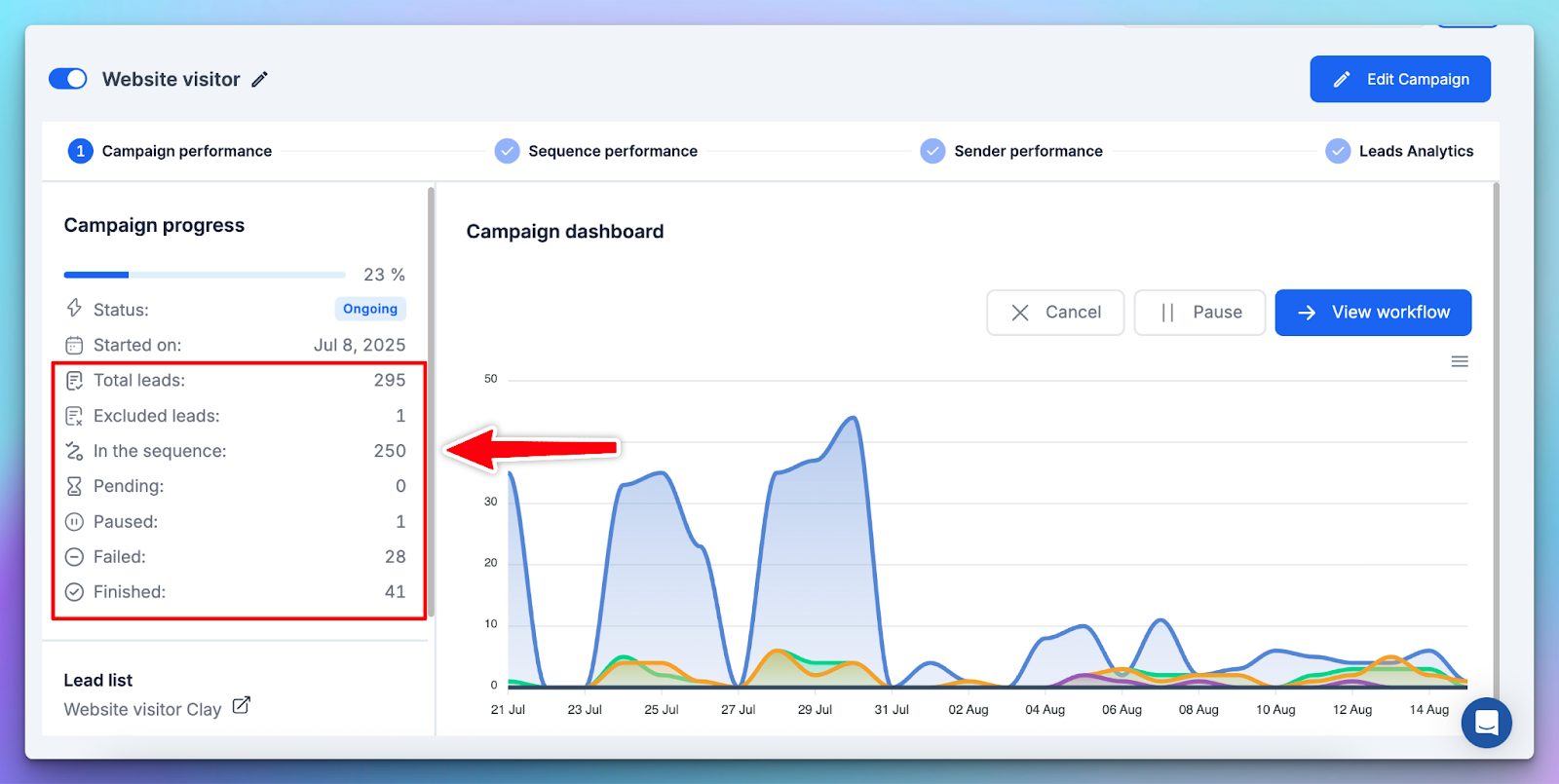Click the Total leads icon
Viewport: 1559px width, 784px height.
click(x=74, y=381)
